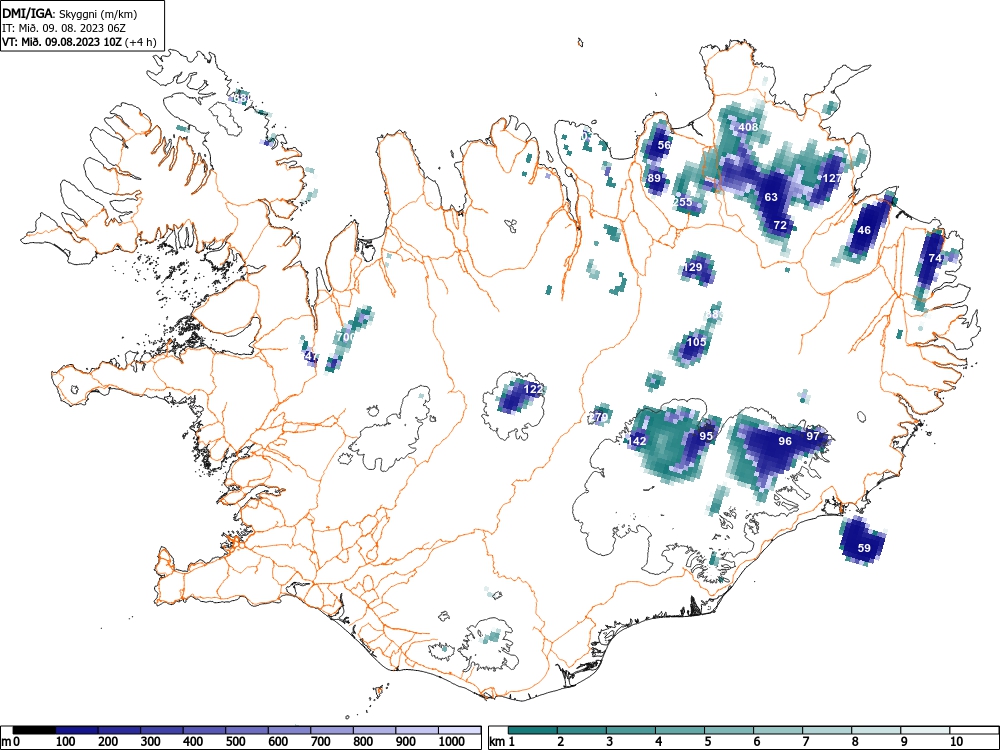
Task: Click the "1000" tick label in the legend
Action: pos(452,742)
